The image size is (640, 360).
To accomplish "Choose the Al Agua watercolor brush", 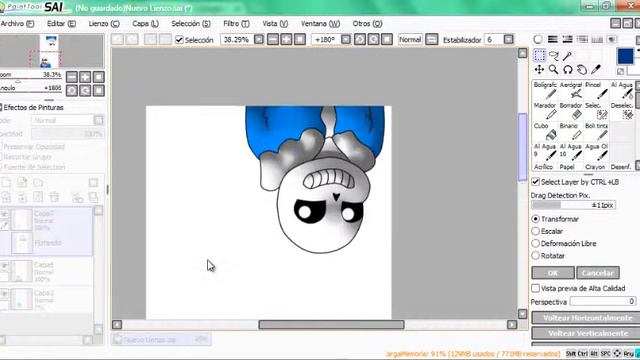I will pos(622,90).
